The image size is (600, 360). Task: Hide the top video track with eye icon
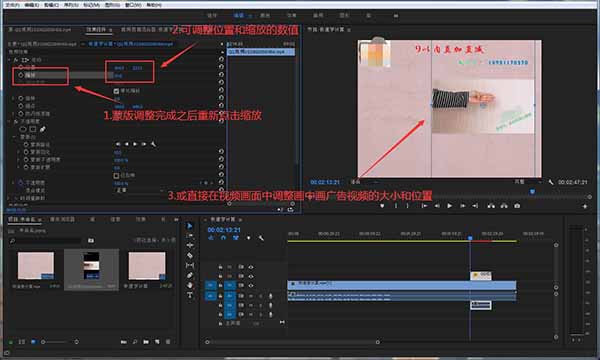pos(251,267)
